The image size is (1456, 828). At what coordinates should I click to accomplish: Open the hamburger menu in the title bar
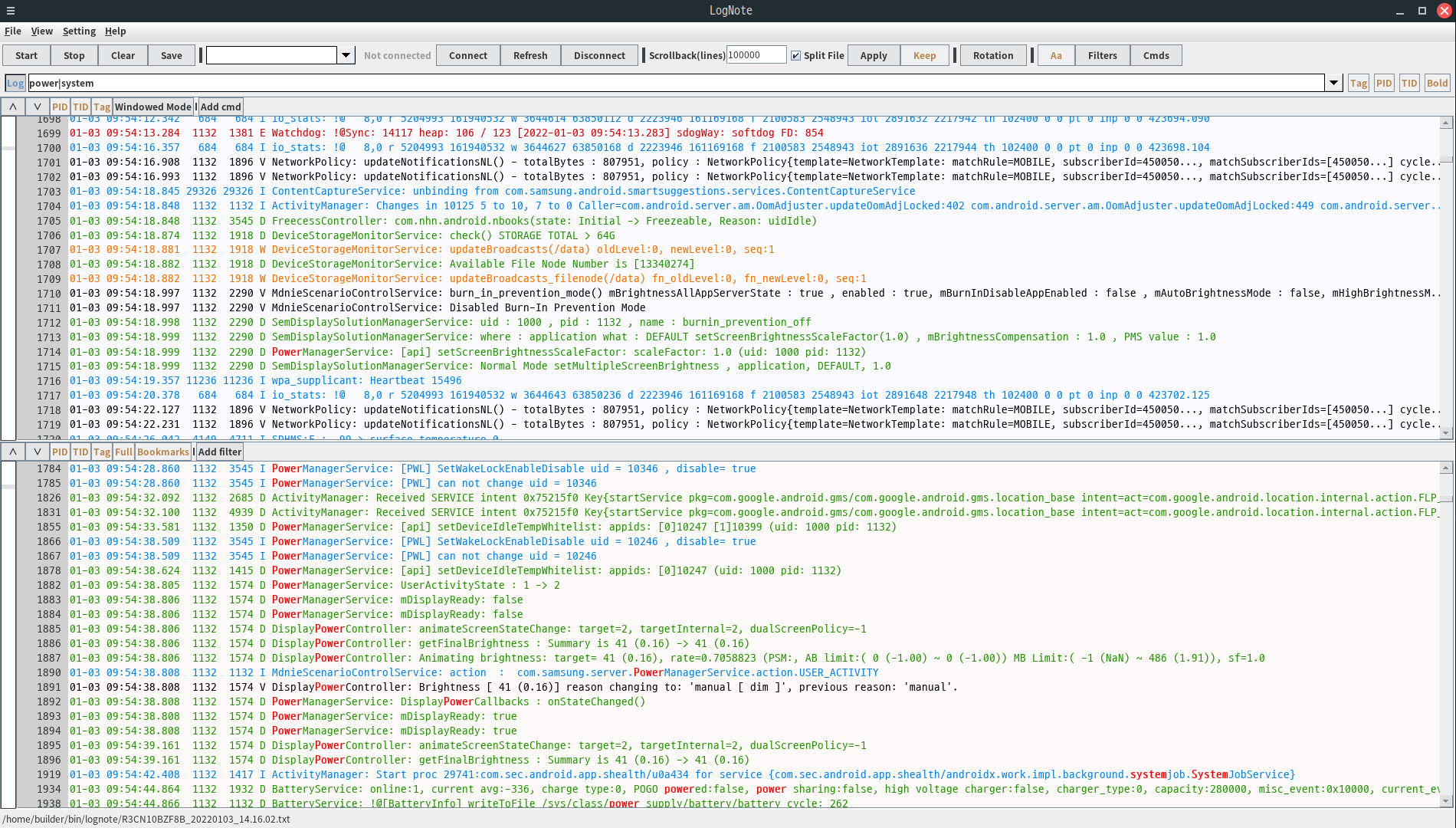pyautogui.click(x=10, y=10)
